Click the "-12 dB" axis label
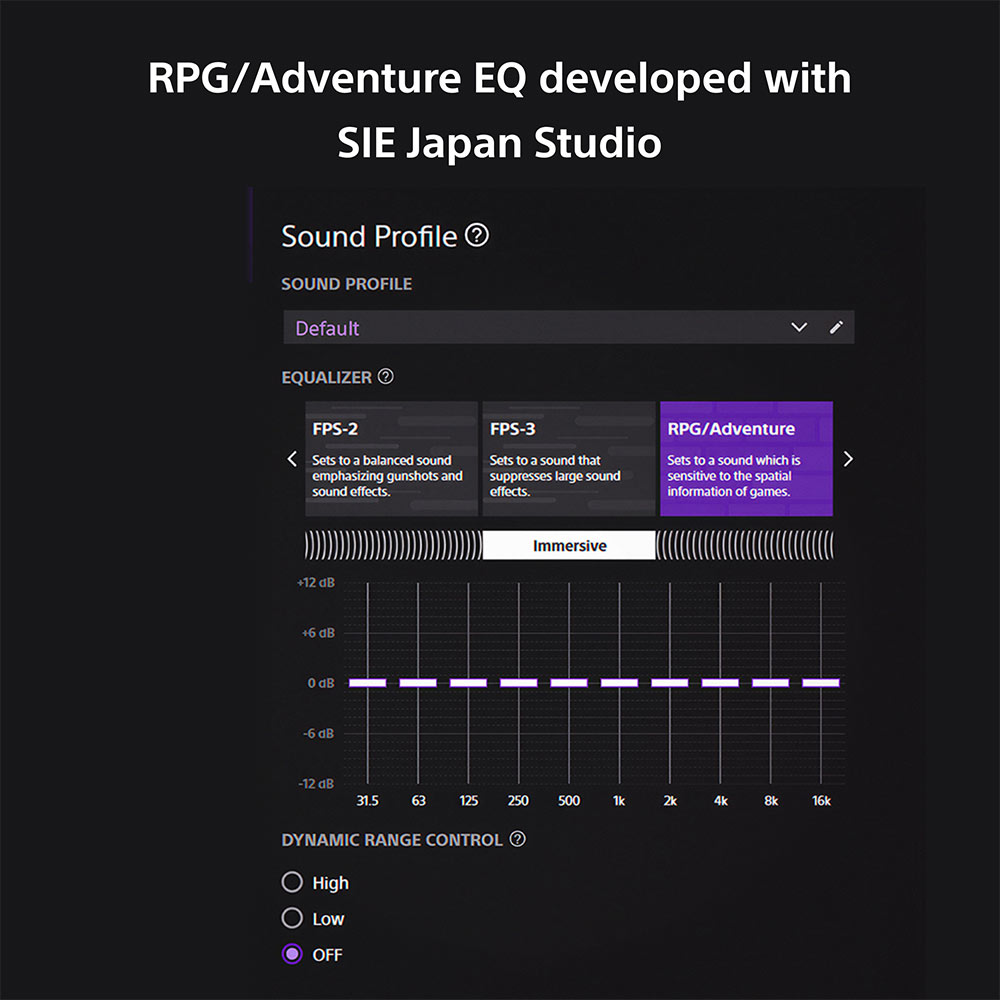 point(316,784)
